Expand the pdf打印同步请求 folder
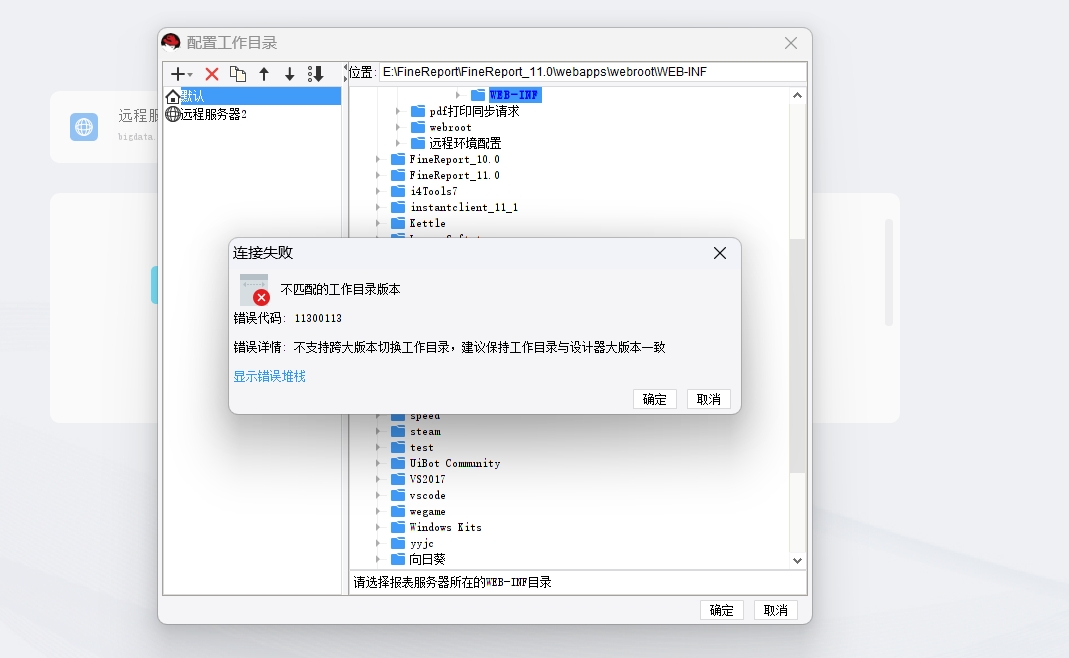The width and height of the screenshot is (1069, 658). [398, 111]
